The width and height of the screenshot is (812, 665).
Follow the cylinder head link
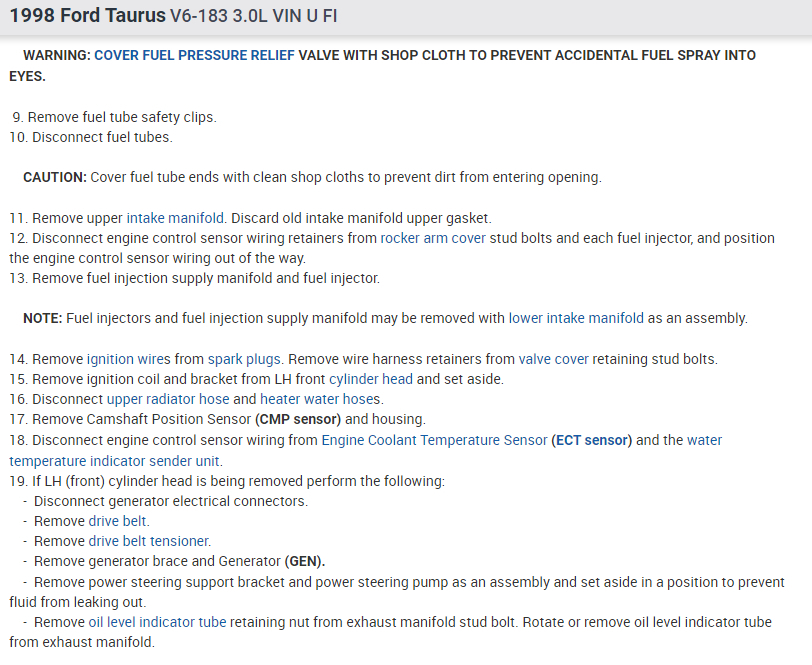(370, 379)
